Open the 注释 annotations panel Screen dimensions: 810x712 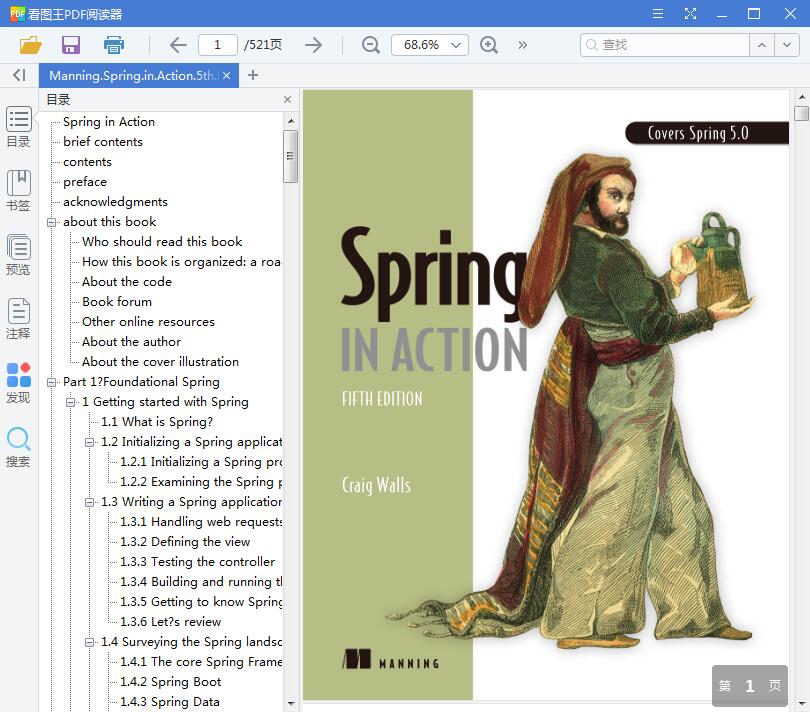pyautogui.click(x=19, y=319)
